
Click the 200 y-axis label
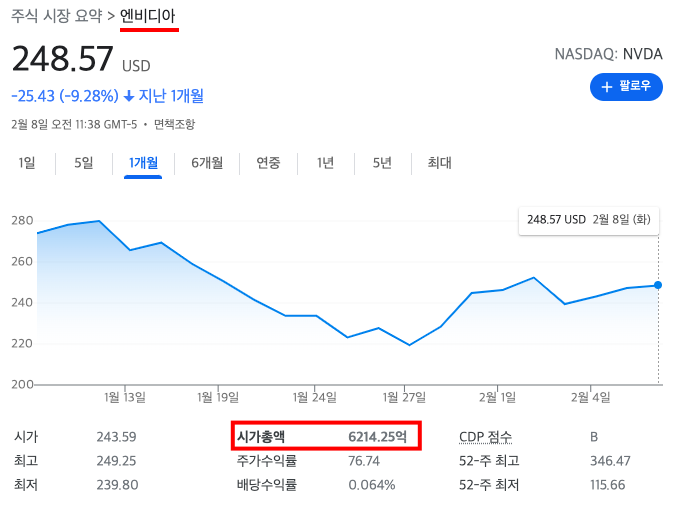[22, 384]
